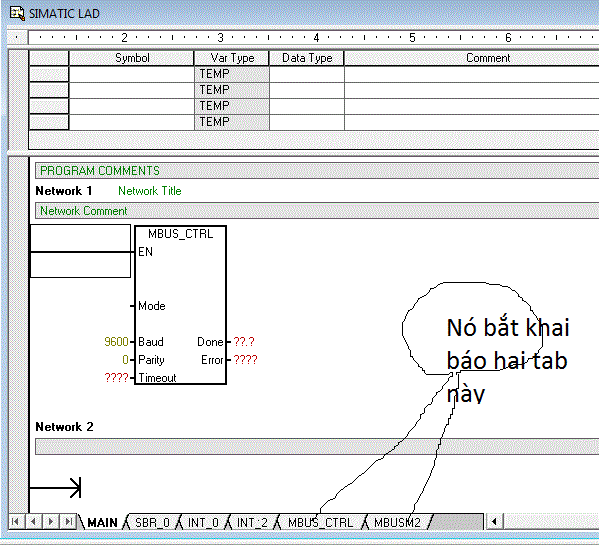The image size is (599, 545).
Task: Go to first tab navigation arrow
Action: coord(15,522)
